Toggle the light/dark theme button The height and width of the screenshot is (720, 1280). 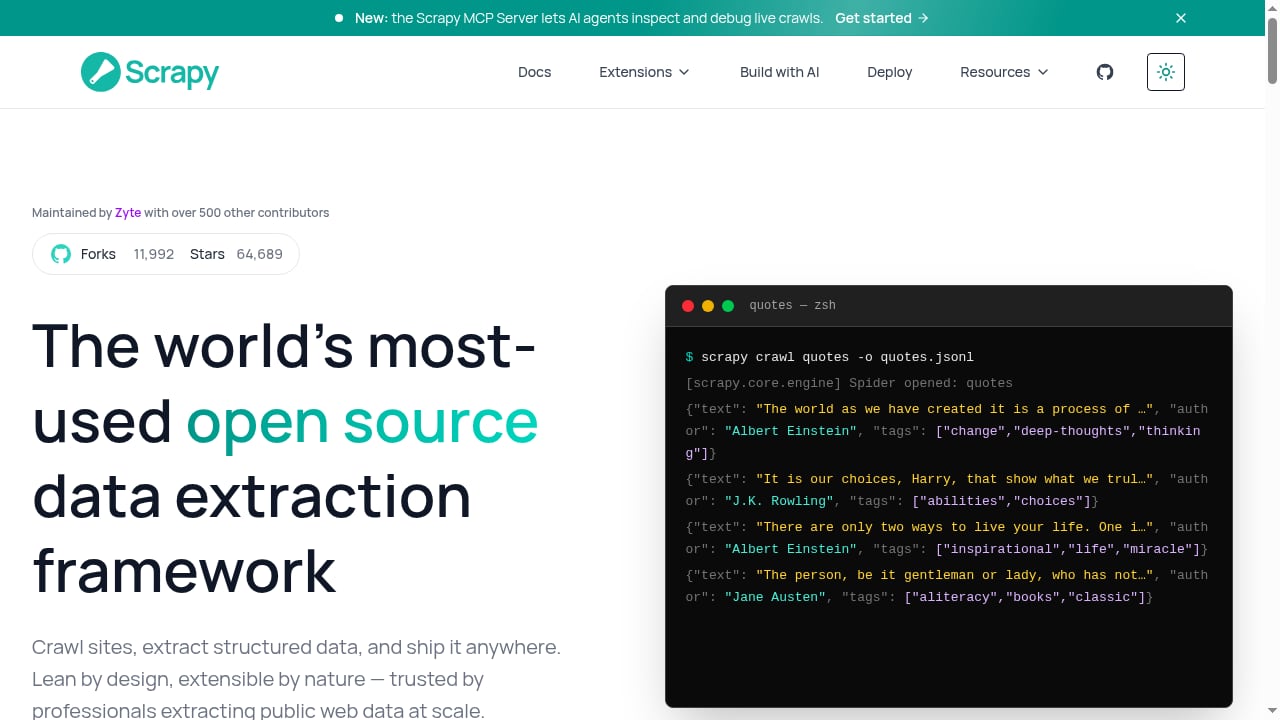coord(1166,72)
